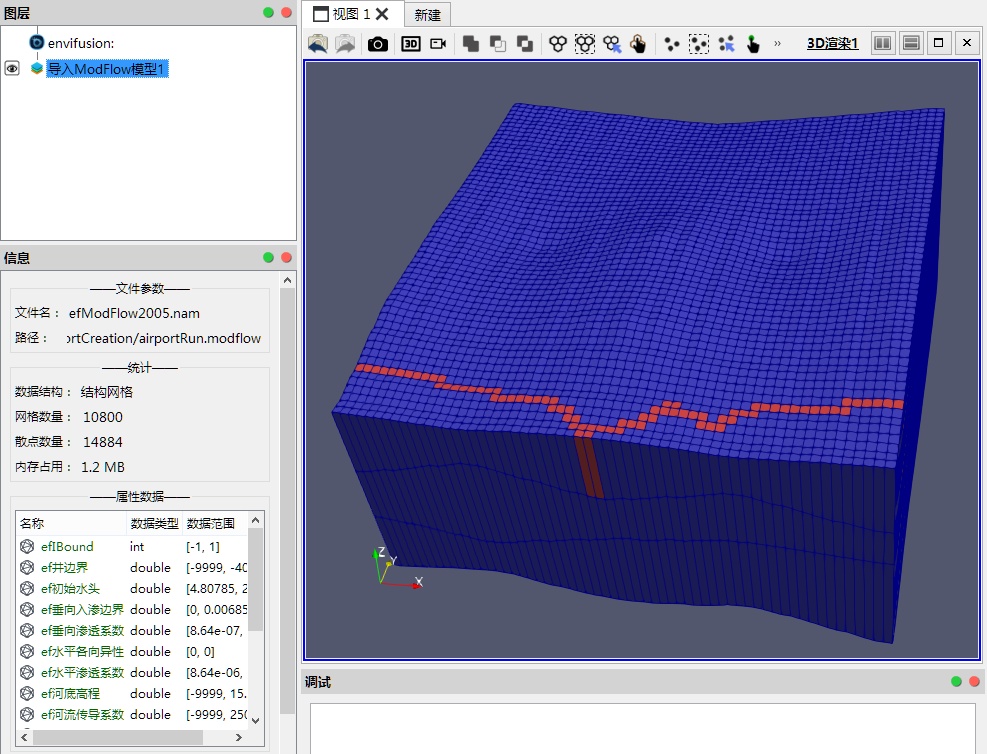987x754 pixels.
Task: Select points with the dots tool
Action: (672, 44)
